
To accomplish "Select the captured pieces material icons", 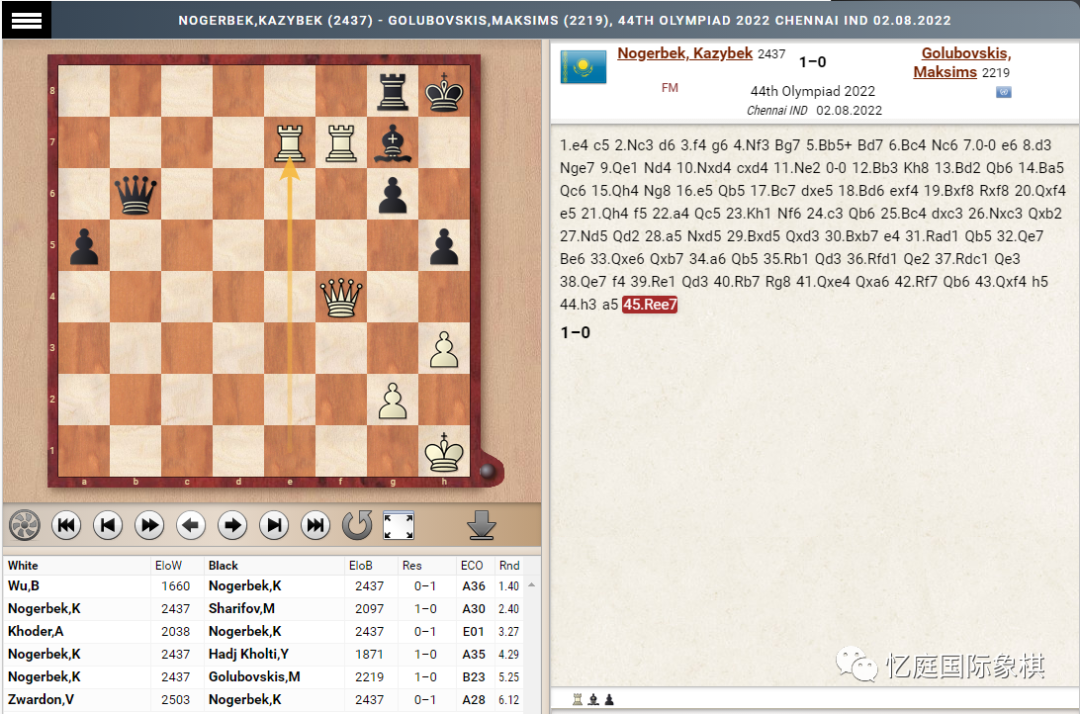I will coord(593,700).
